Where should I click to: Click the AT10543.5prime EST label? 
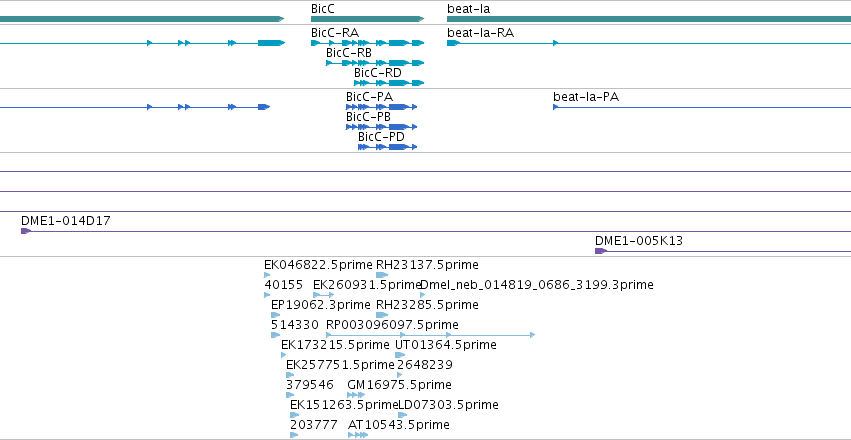coord(399,425)
